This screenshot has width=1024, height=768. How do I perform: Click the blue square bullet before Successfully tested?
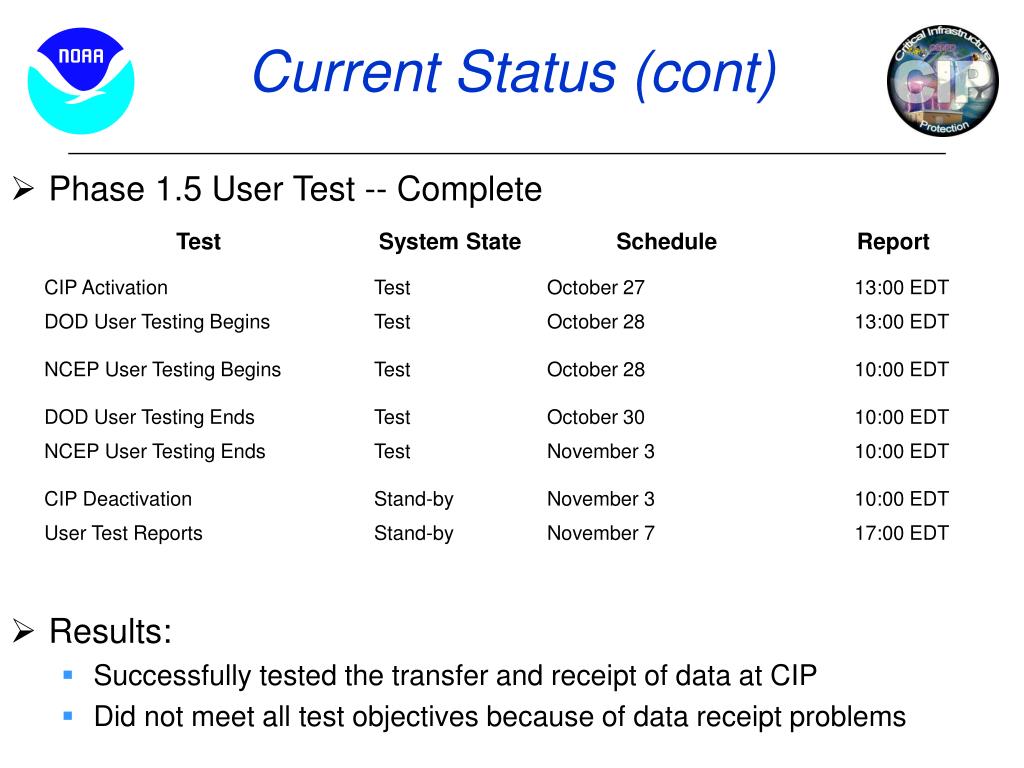tap(68, 675)
